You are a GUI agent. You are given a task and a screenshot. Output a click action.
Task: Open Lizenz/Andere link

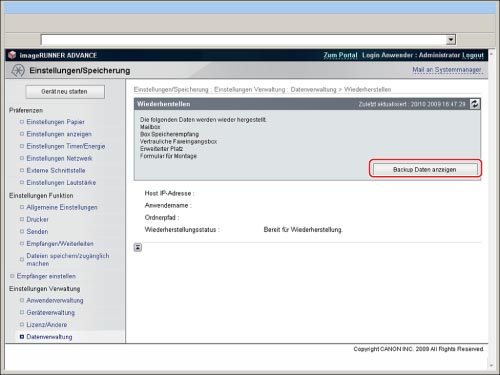tap(47, 325)
